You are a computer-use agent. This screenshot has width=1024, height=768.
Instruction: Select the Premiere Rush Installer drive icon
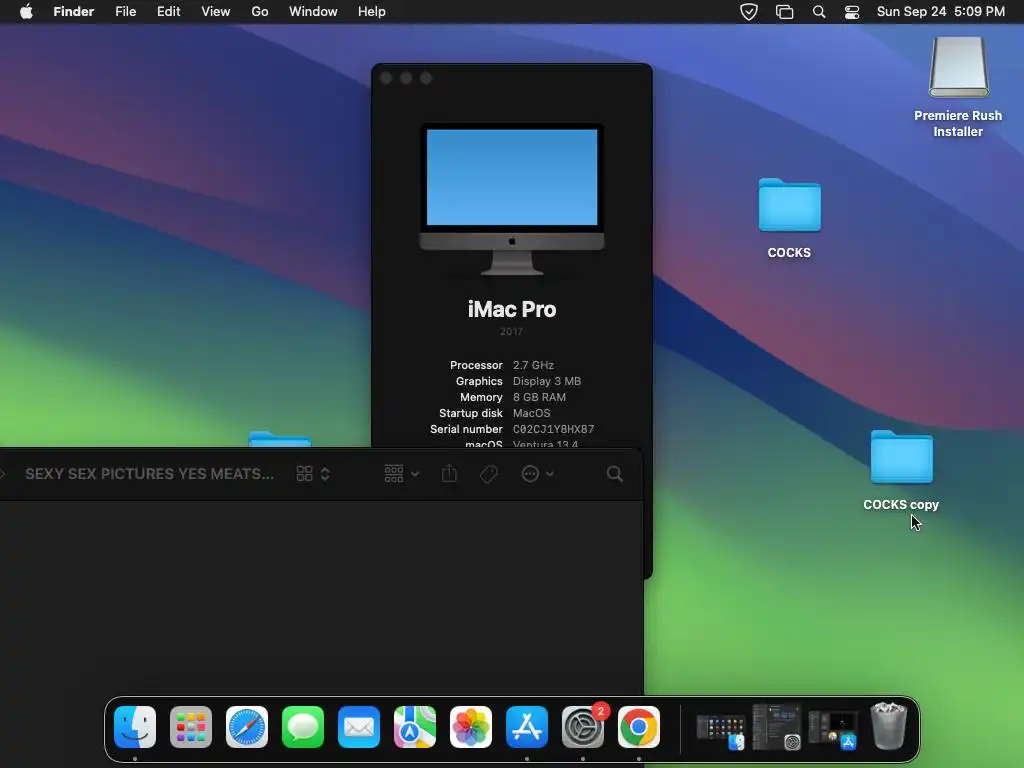coord(958,67)
